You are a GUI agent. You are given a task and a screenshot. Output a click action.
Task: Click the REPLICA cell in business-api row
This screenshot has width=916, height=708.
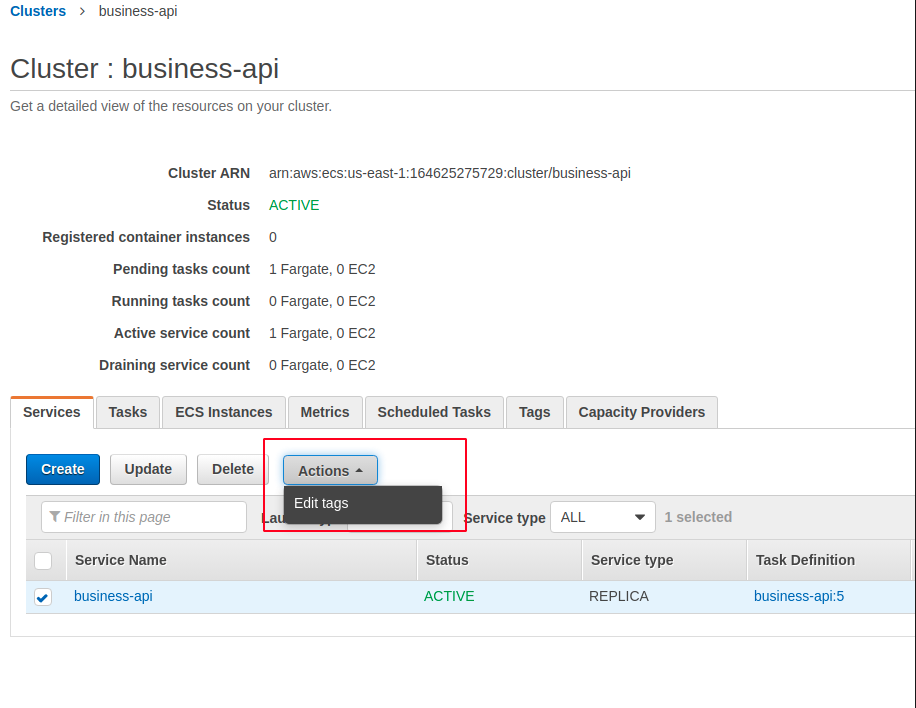[619, 596]
